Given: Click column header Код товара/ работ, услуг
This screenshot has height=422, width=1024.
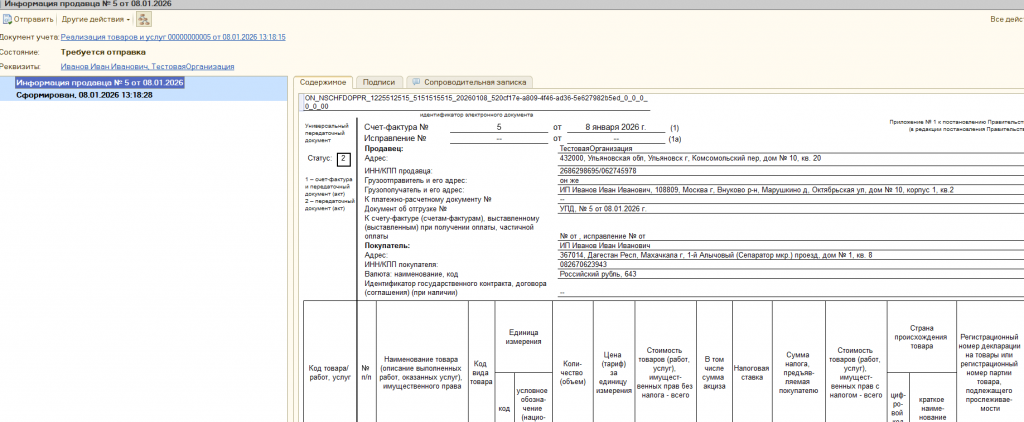Looking at the screenshot, I should pos(329,372).
